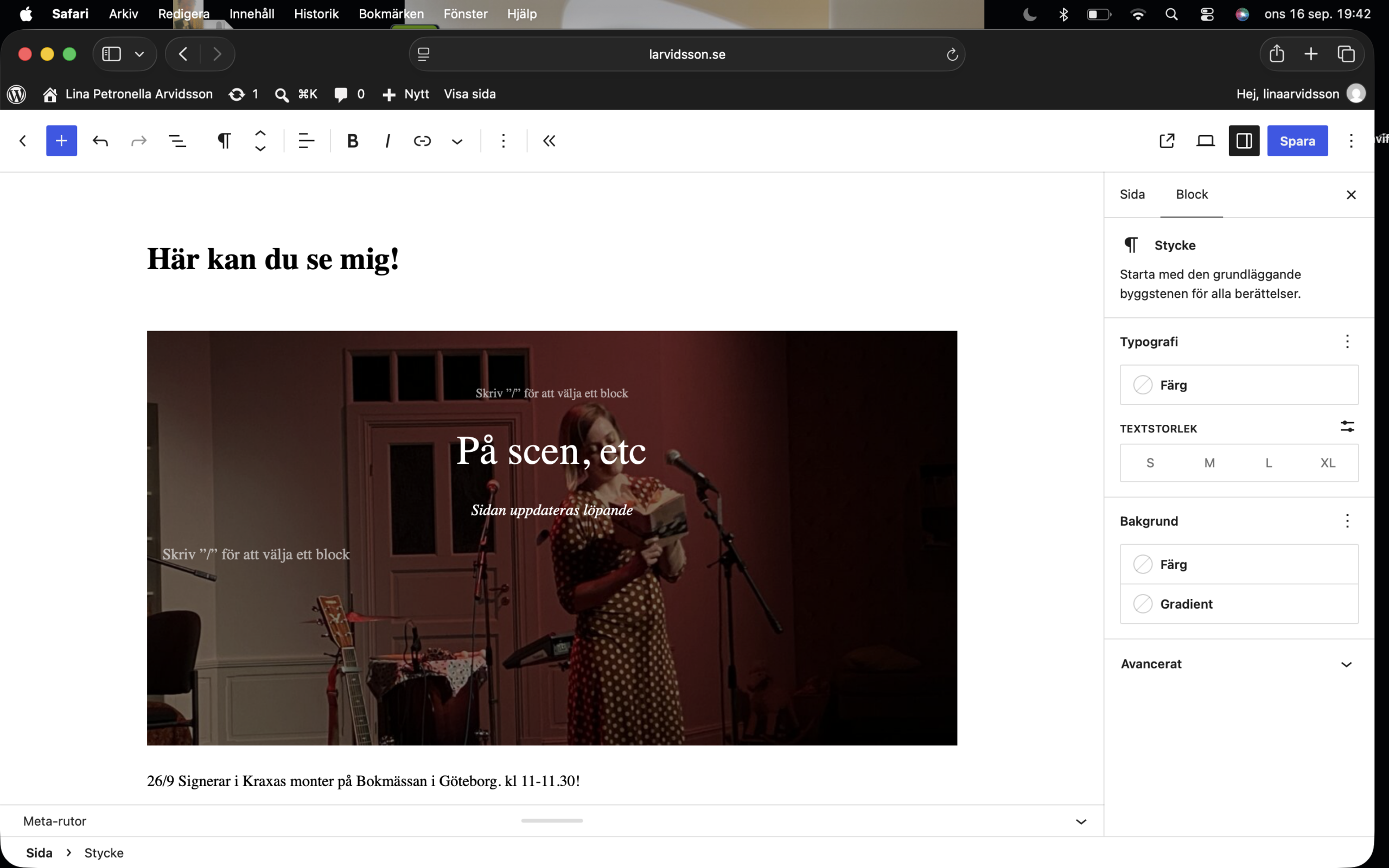Open page preview in new tab

1167,141
